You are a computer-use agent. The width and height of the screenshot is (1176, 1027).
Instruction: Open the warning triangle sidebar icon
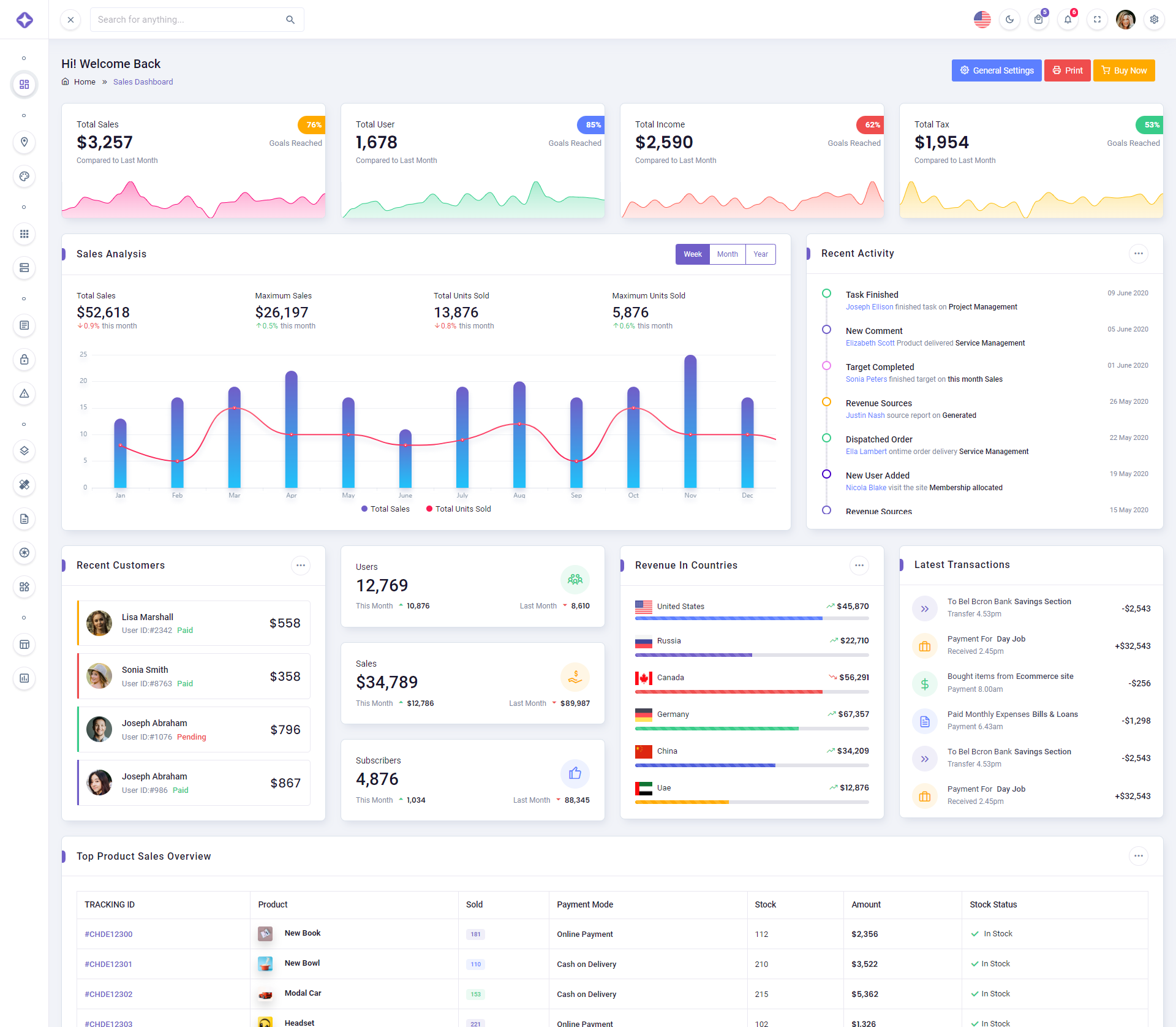tap(24, 393)
